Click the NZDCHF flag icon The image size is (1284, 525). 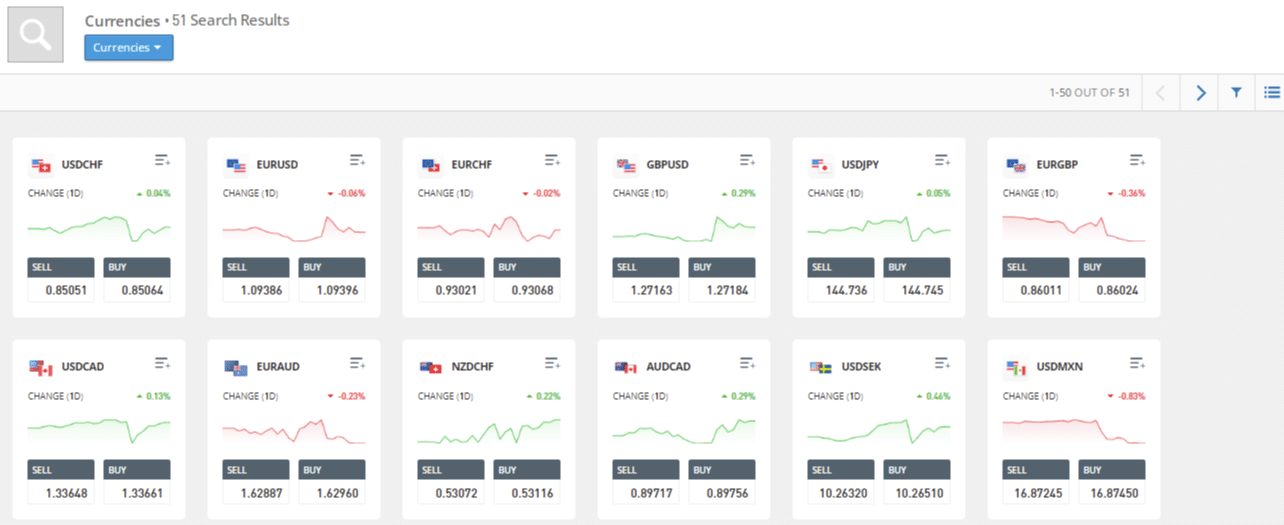click(431, 367)
